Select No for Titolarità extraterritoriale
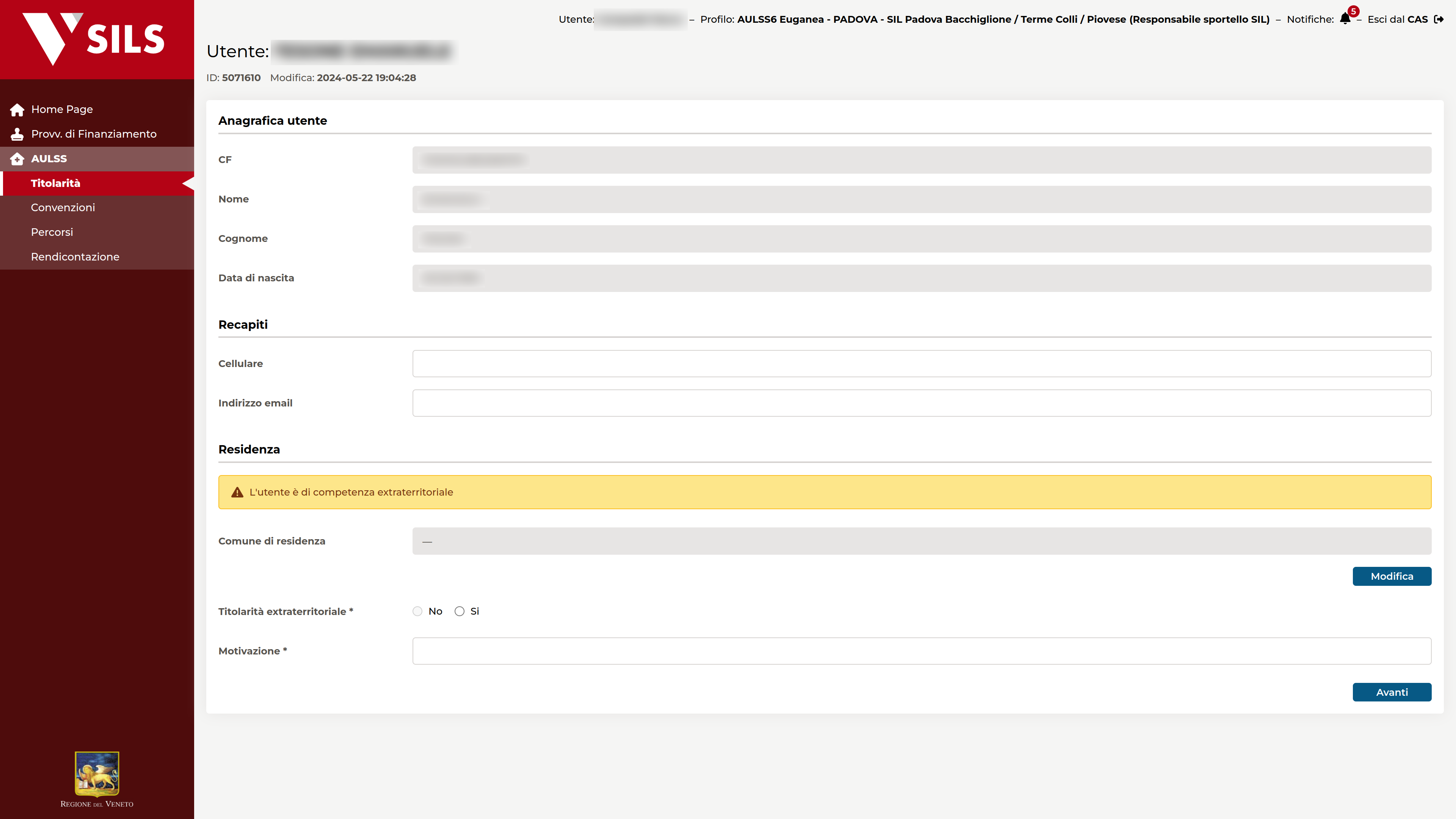 pyautogui.click(x=418, y=612)
